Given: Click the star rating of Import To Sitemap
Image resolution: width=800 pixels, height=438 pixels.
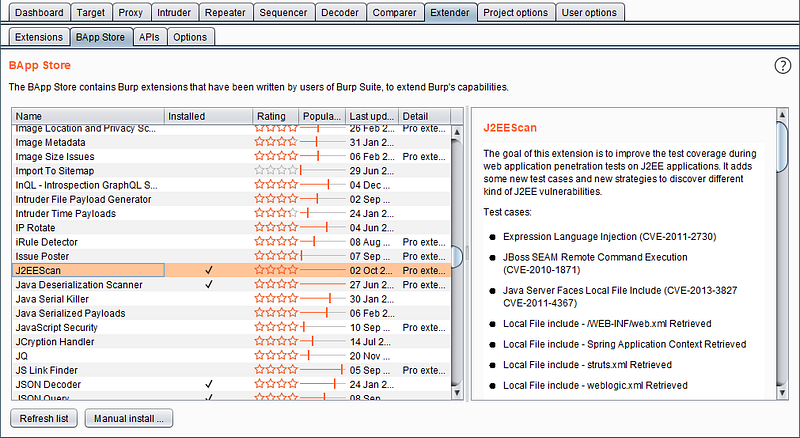Looking at the screenshot, I should click(276, 171).
